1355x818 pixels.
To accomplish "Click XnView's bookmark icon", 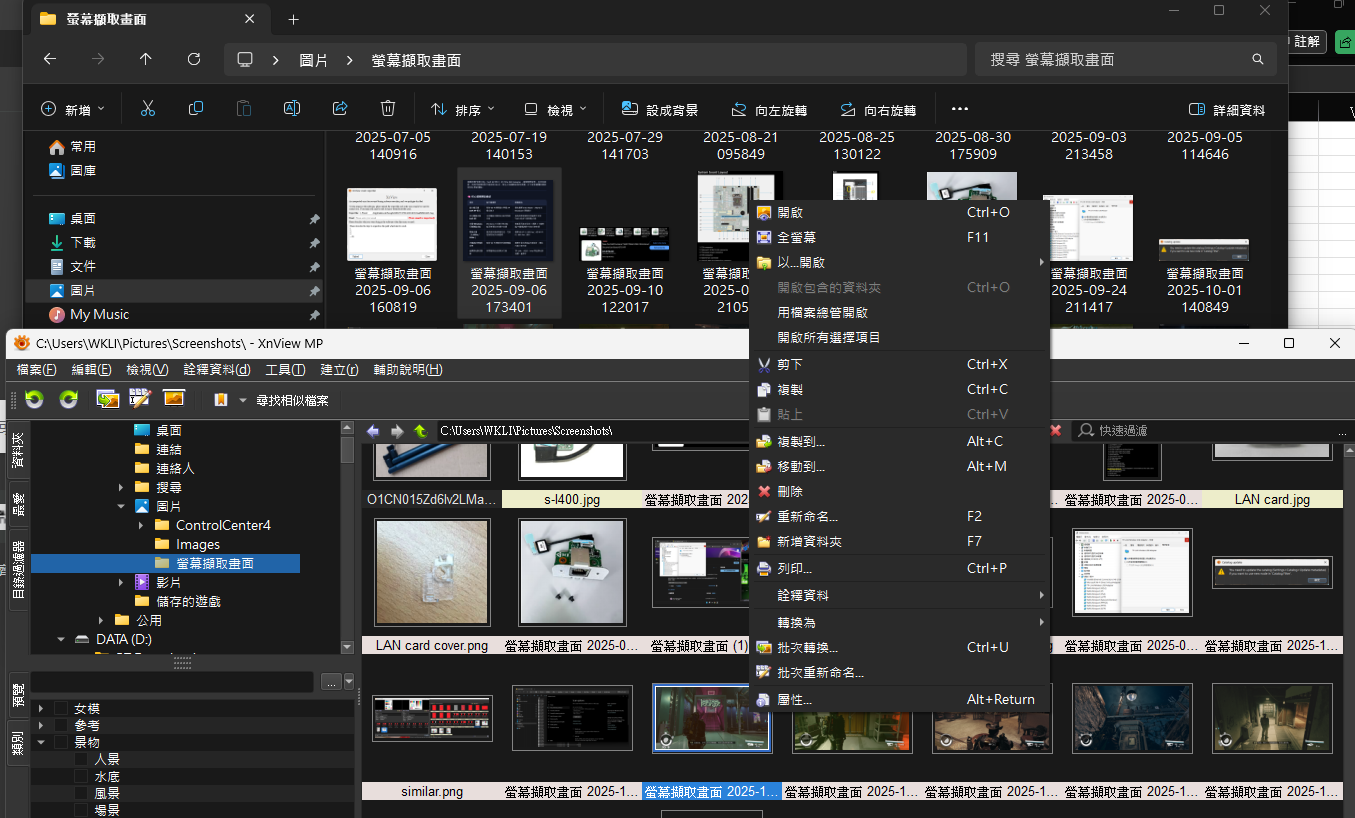I will 219,398.
